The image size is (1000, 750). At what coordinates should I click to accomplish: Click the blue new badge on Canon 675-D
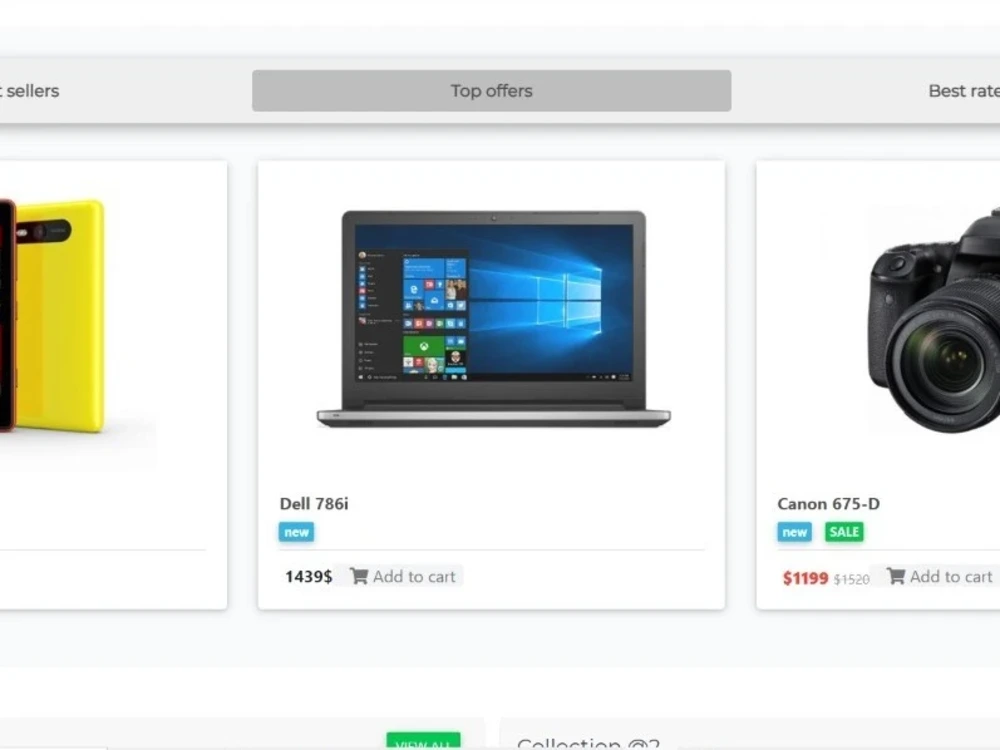pyautogui.click(x=794, y=532)
